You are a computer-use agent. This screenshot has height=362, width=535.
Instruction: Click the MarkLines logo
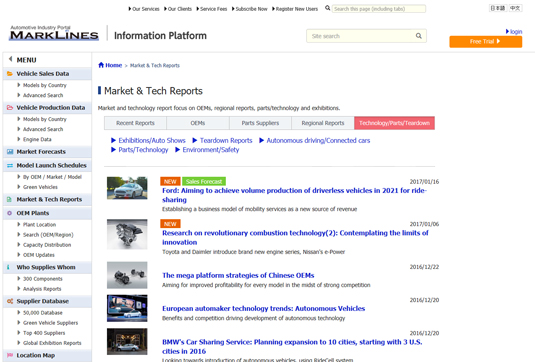(x=54, y=33)
